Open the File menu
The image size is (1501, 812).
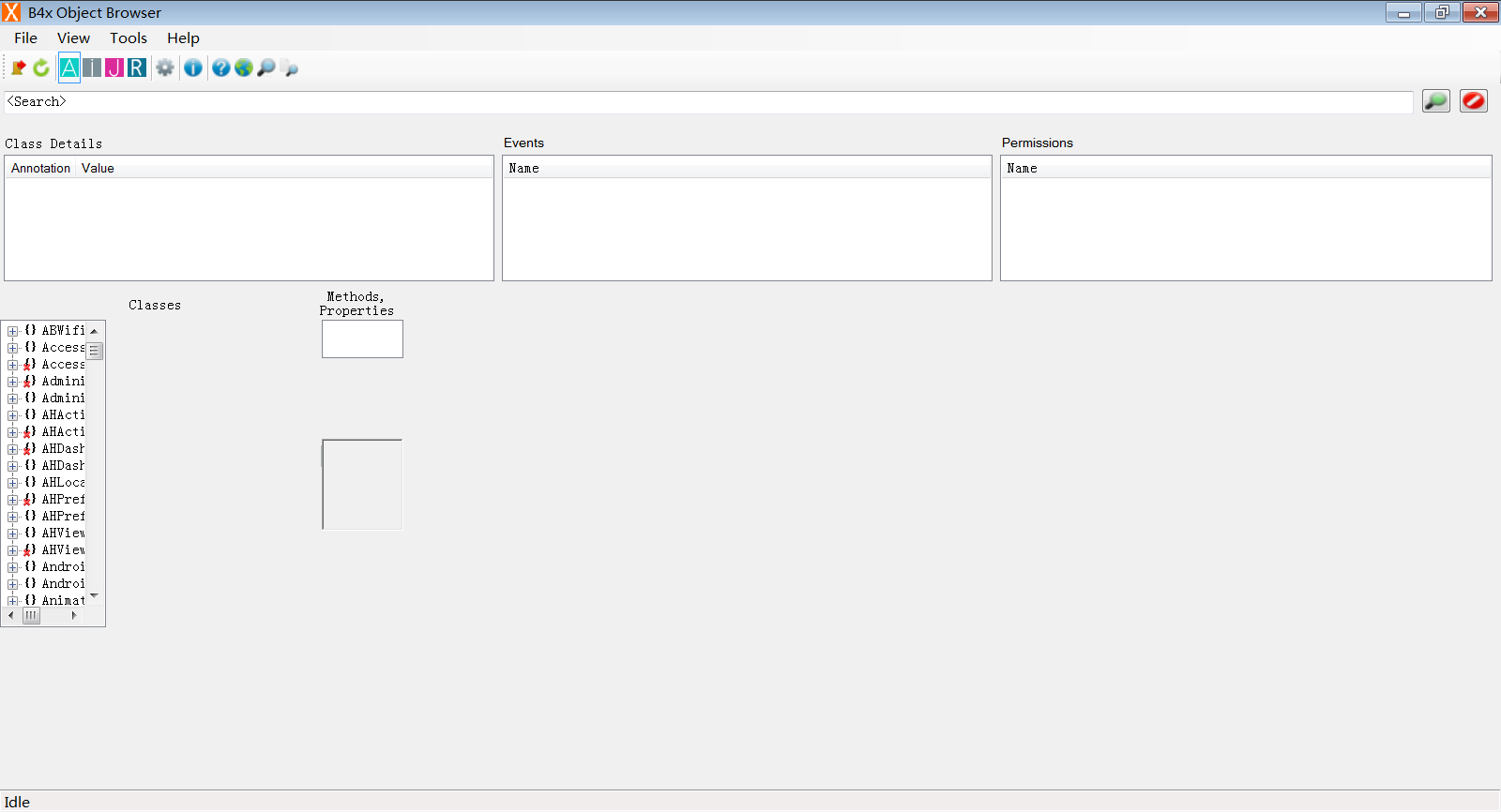tap(25, 38)
